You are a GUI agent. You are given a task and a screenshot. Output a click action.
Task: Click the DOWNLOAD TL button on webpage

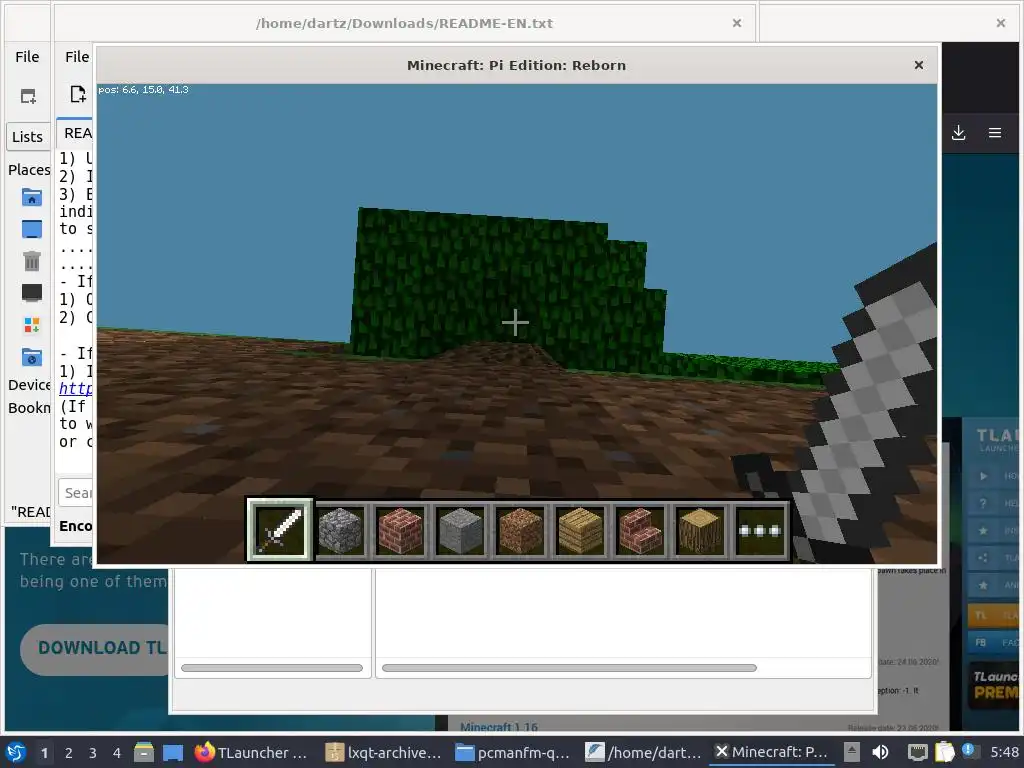pyautogui.click(x=95, y=649)
